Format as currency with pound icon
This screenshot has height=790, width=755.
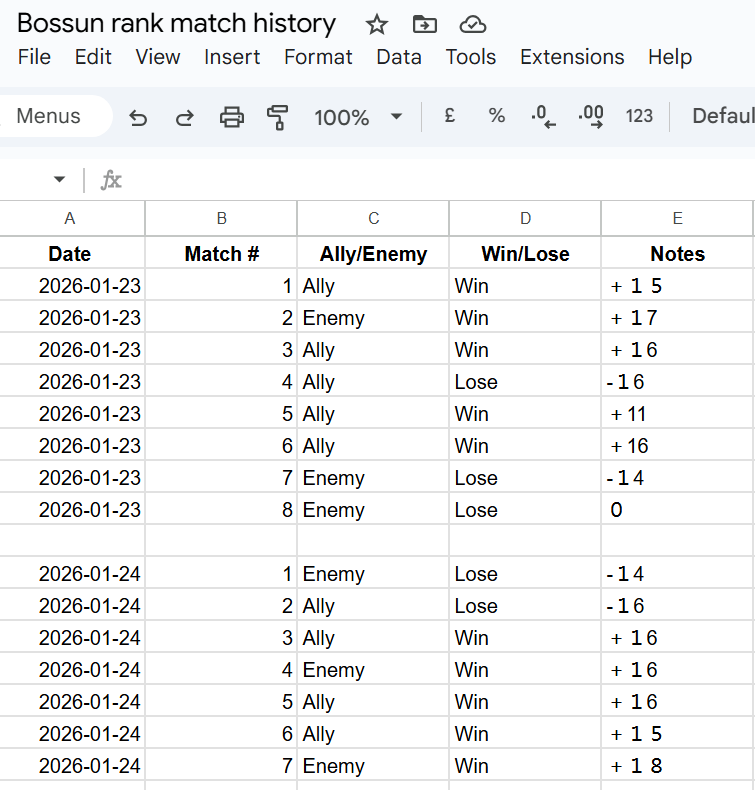(450, 115)
